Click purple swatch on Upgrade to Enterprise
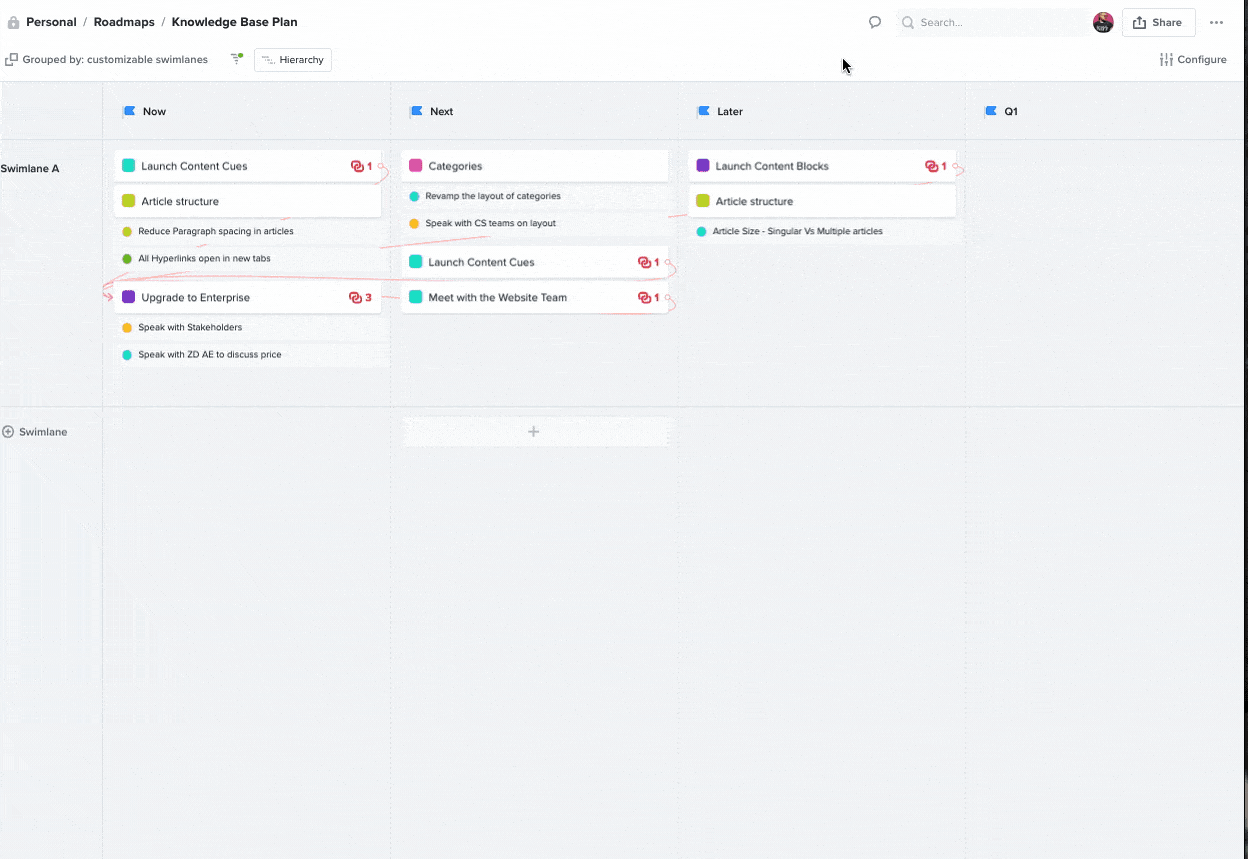1248x859 pixels. coord(129,297)
